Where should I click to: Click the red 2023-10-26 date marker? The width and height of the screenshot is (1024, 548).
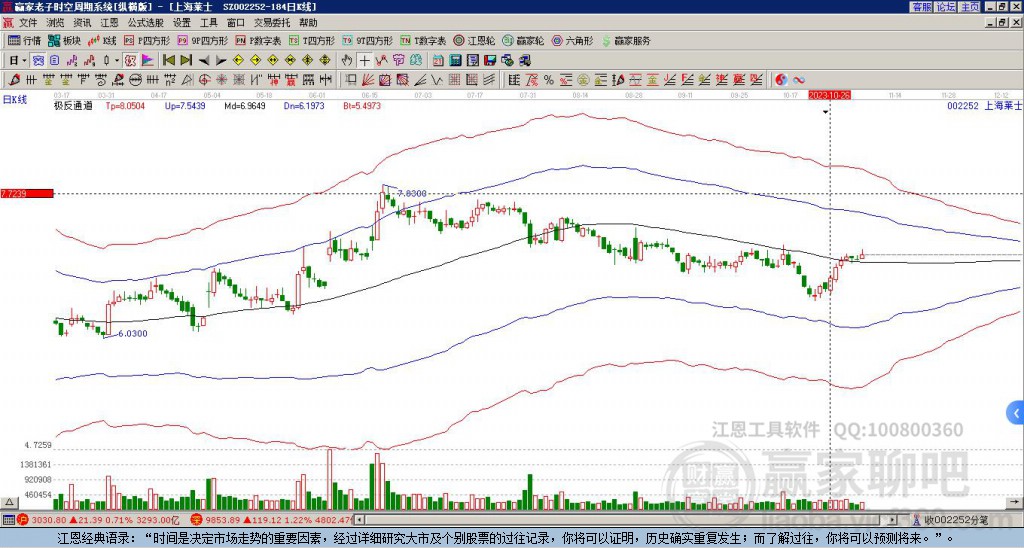click(x=829, y=95)
